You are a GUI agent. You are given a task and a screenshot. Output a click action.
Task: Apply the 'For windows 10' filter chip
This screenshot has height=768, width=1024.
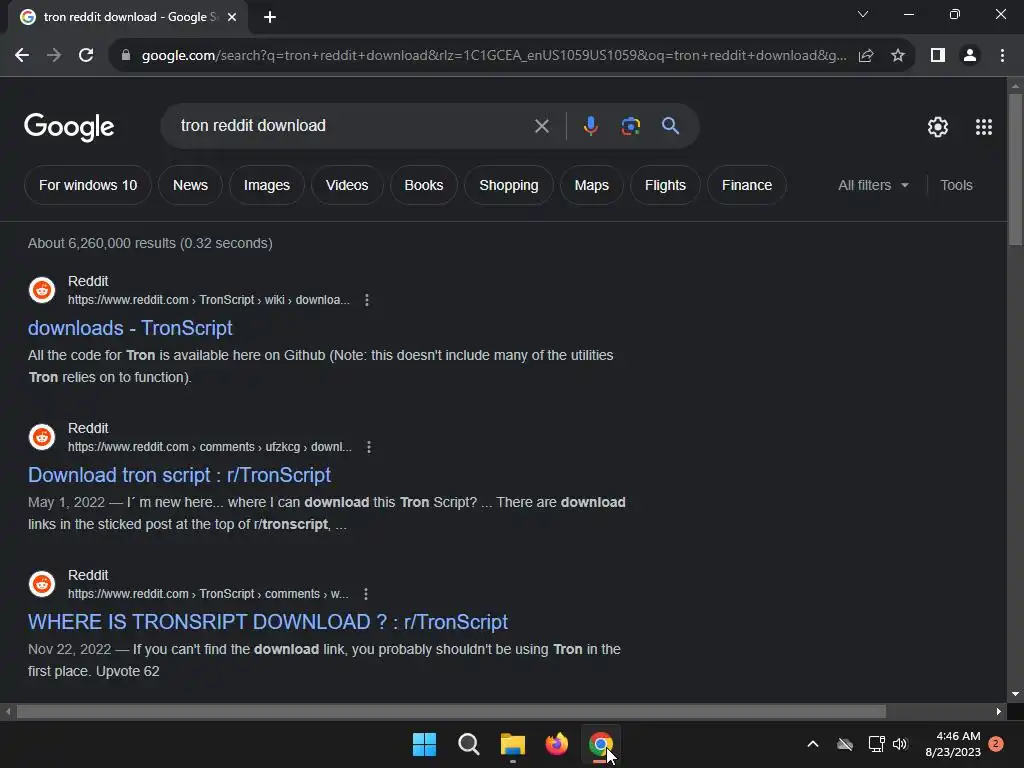88,185
